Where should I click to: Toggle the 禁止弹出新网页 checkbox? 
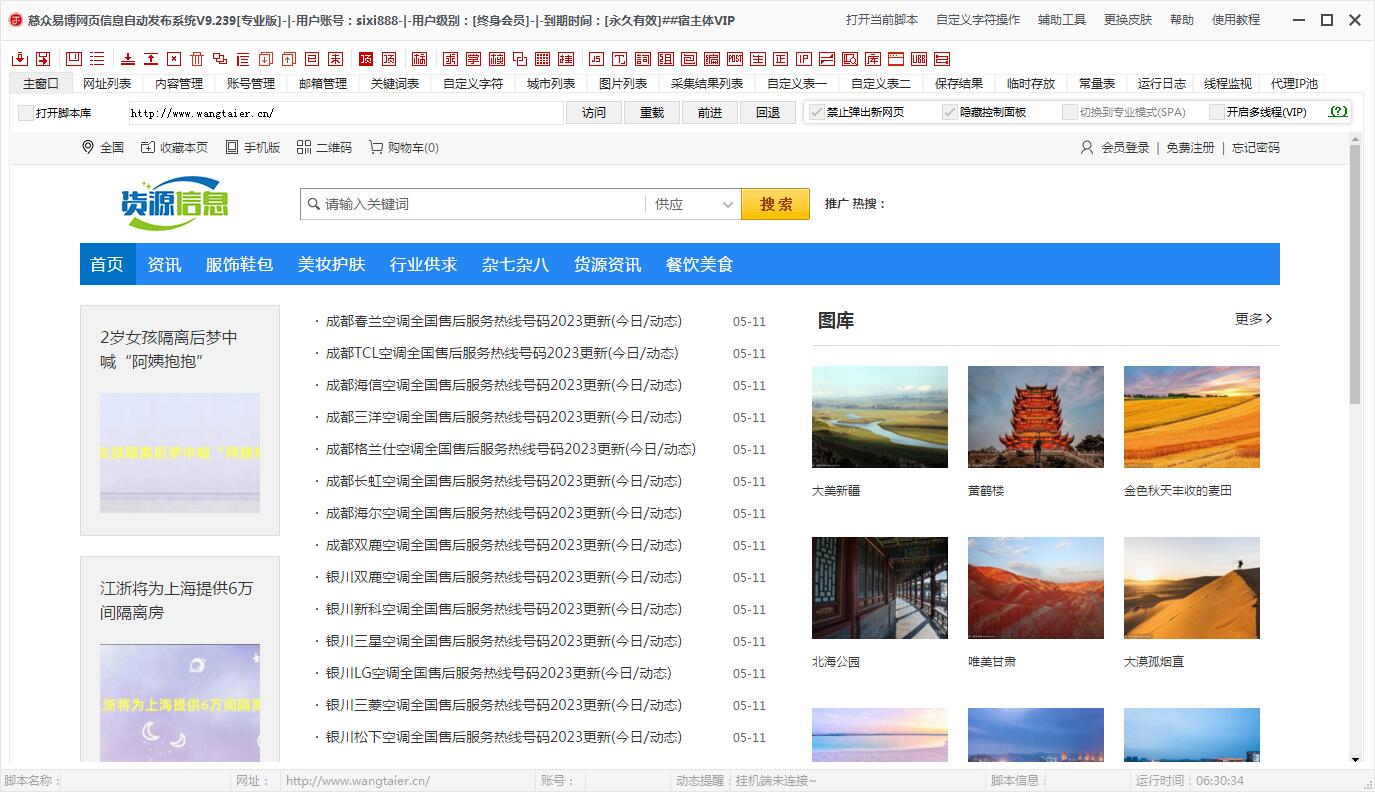(817, 112)
